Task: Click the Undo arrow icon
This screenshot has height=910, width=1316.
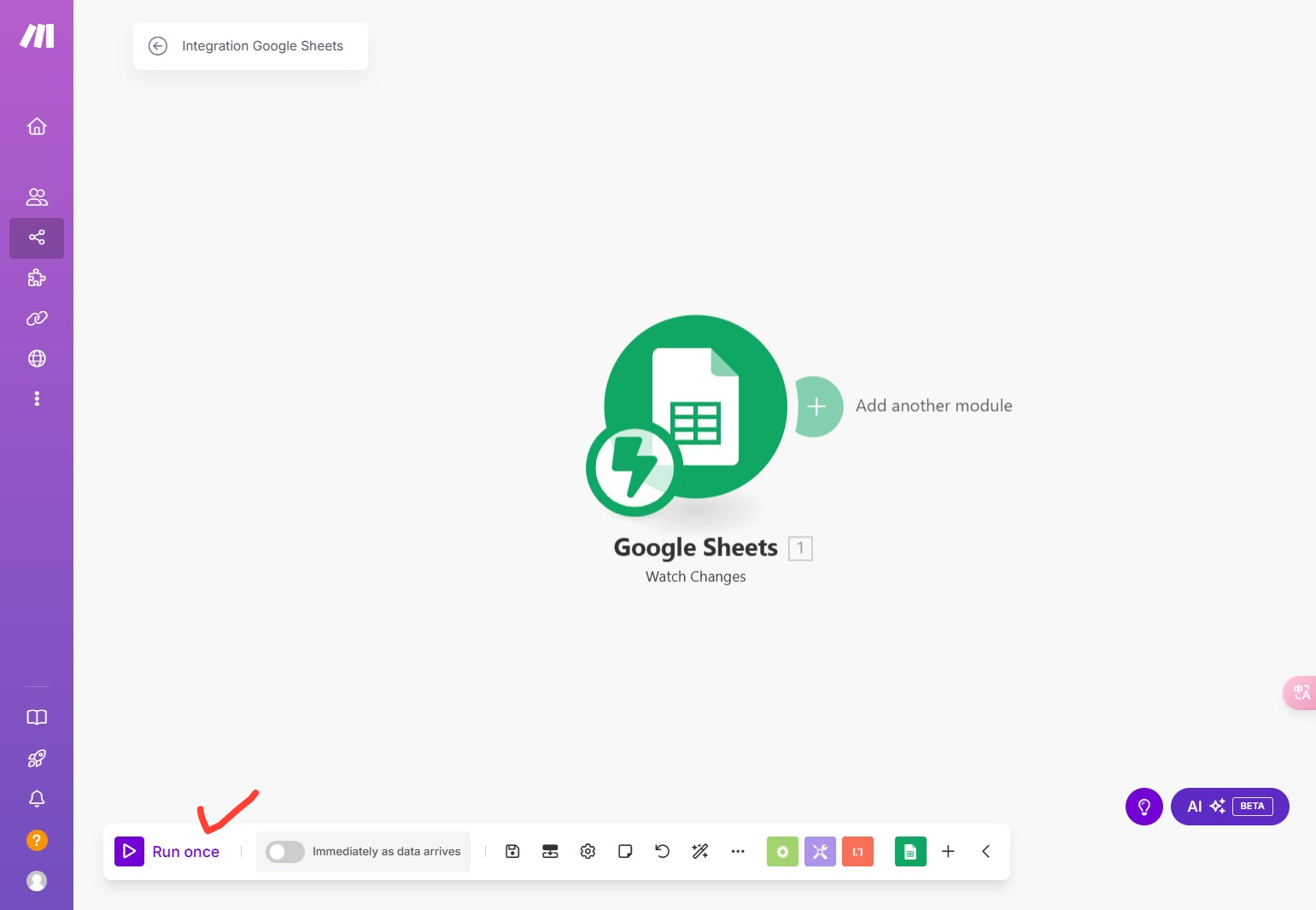Action: (x=663, y=852)
